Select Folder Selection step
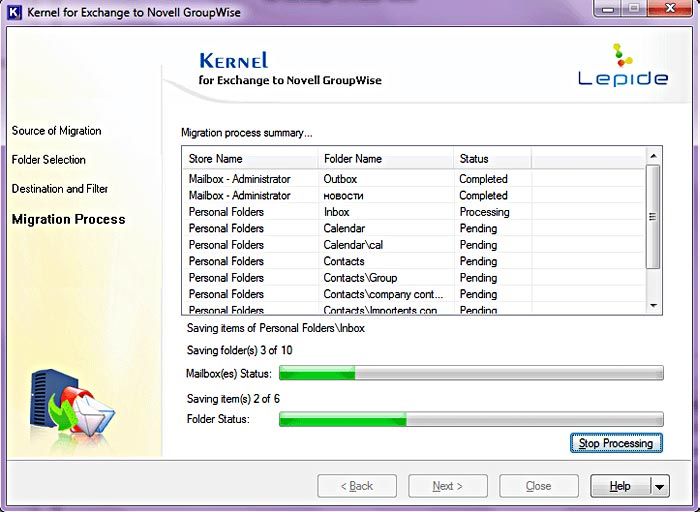The height and width of the screenshot is (512, 700). pyautogui.click(x=48, y=160)
